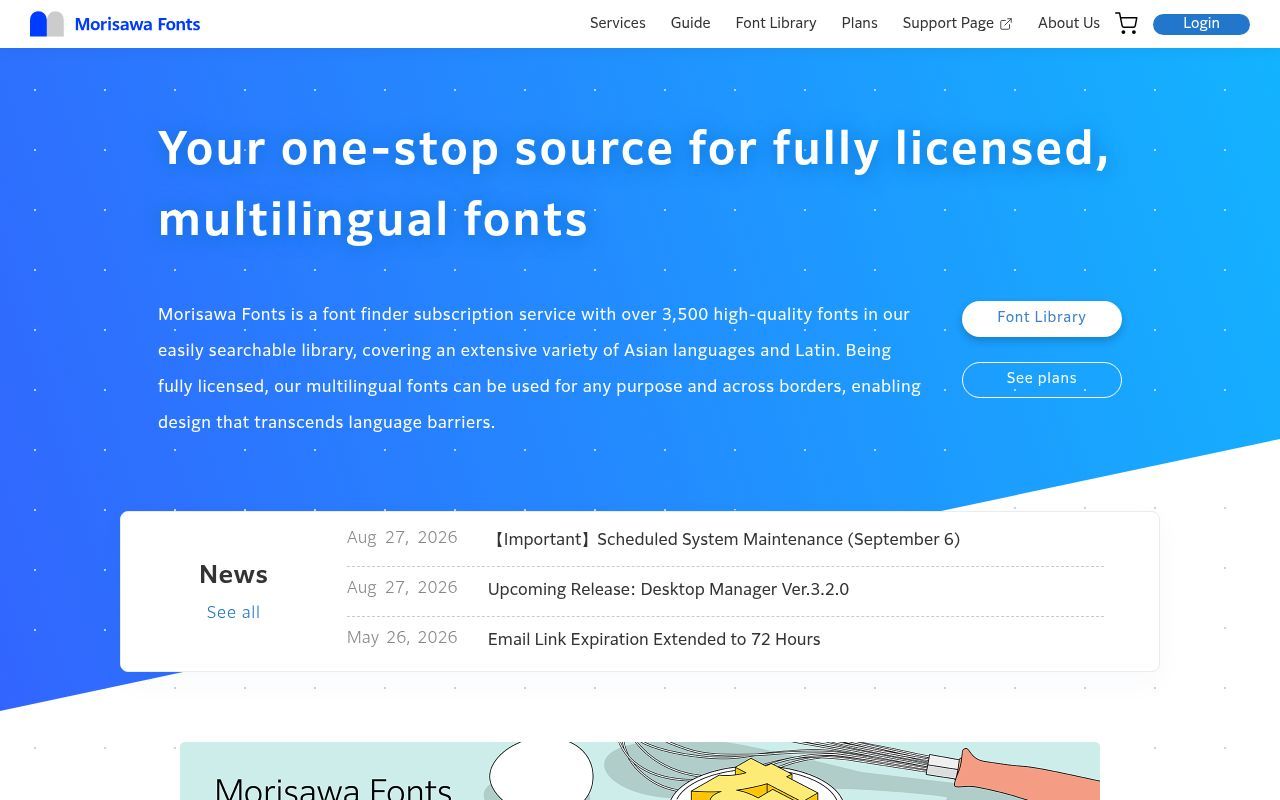This screenshot has width=1280, height=800.
Task: Click the paragraph starting 'Morisawa Fonts is a font finder'
Action: (540, 368)
